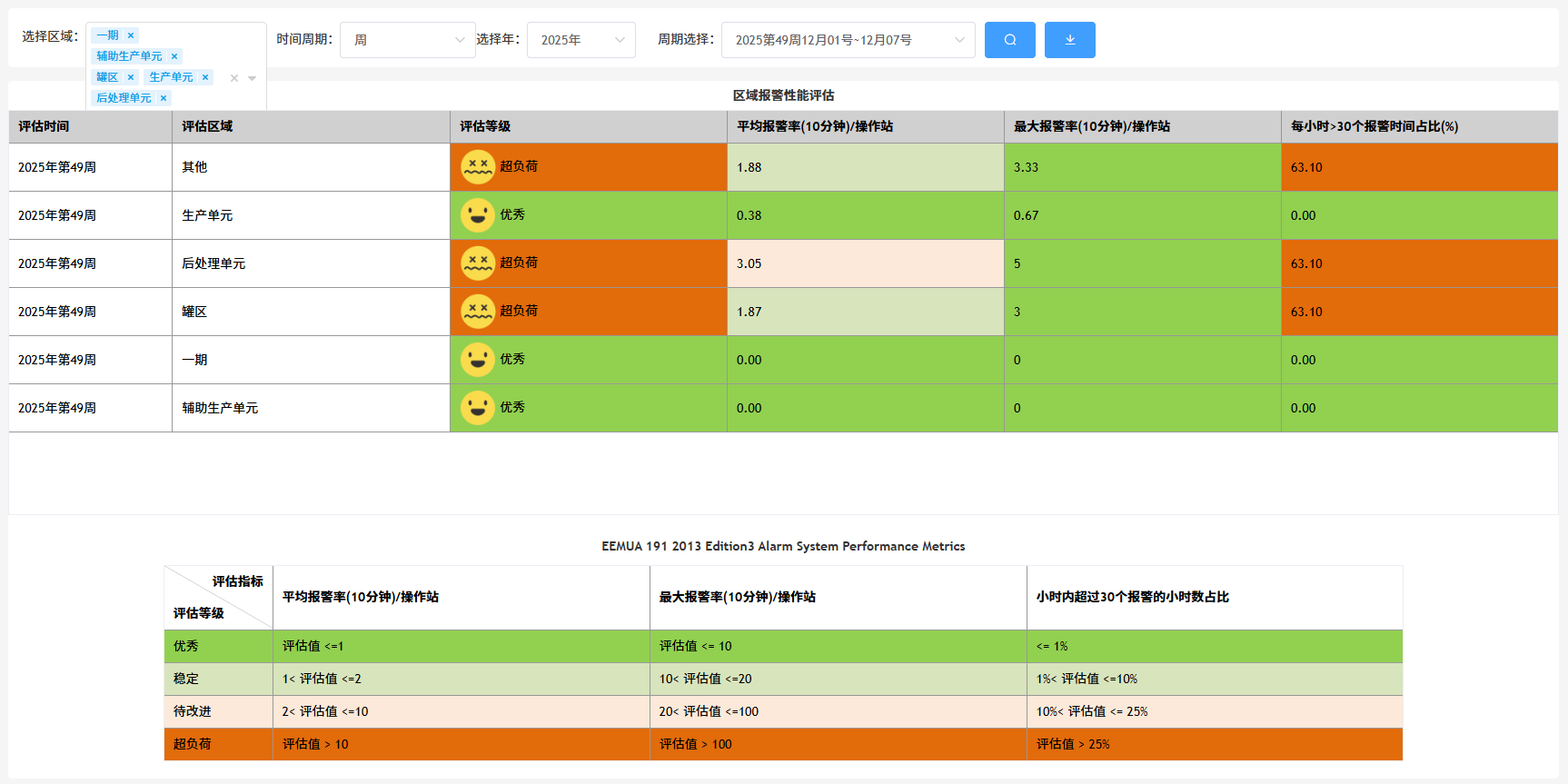Click the 评估值 > 25% legend cell

coord(1215,744)
